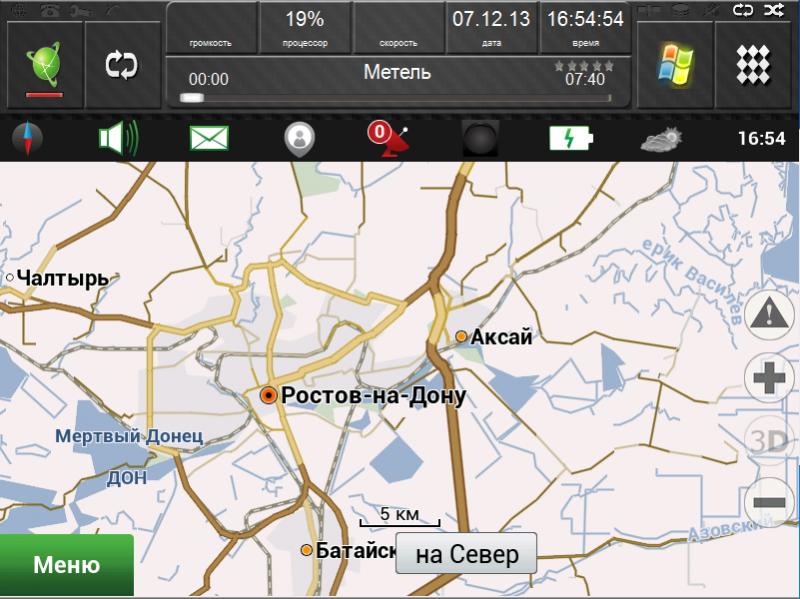This screenshot has width=800, height=599.
Task: Tap the warning triangle road events button
Action: 769,314
